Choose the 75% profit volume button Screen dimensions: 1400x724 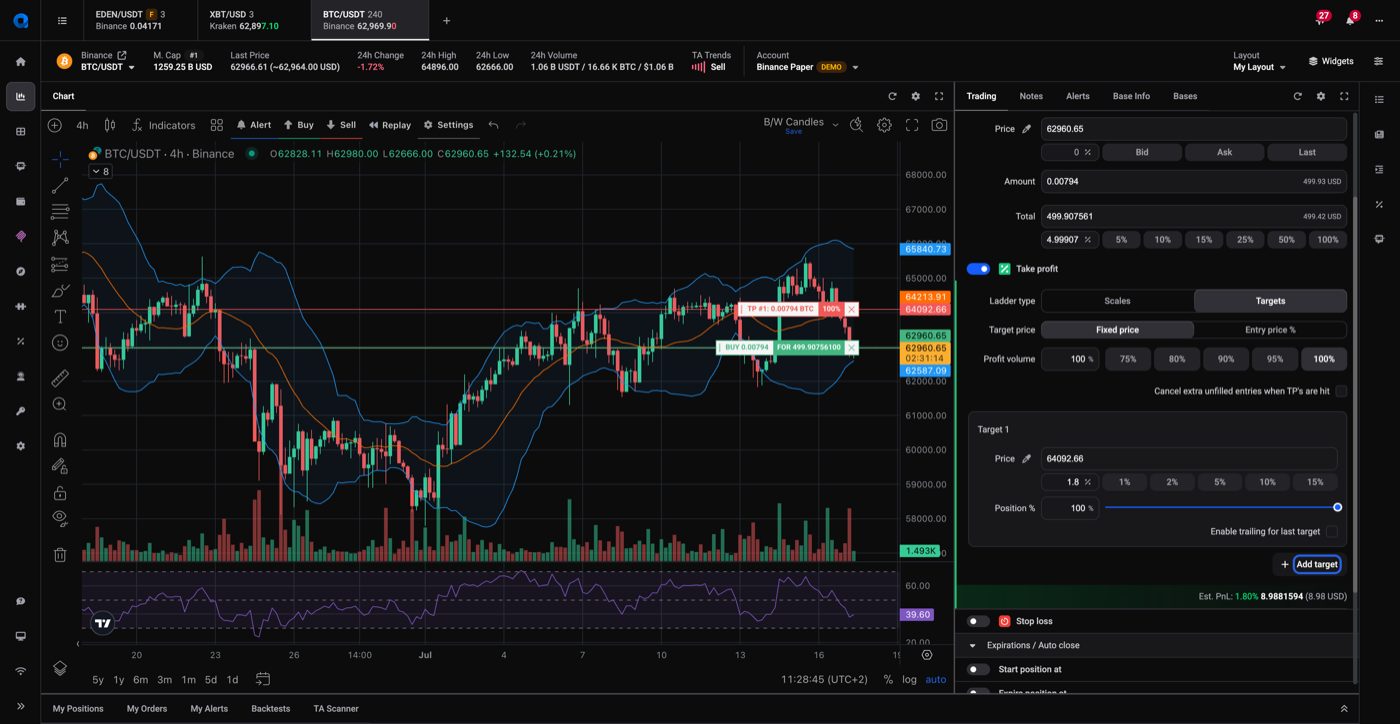[x=1128, y=359]
